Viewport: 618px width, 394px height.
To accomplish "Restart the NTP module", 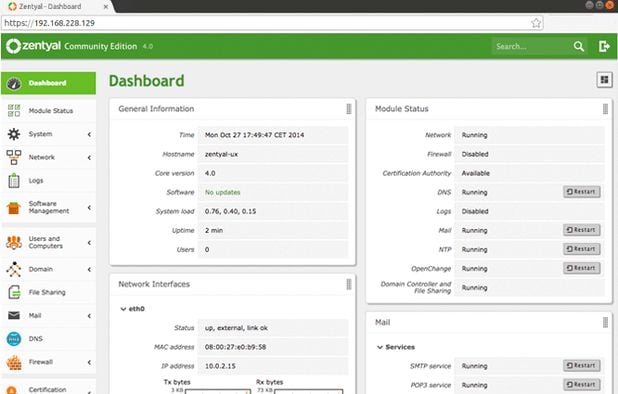I will pyautogui.click(x=582, y=249).
